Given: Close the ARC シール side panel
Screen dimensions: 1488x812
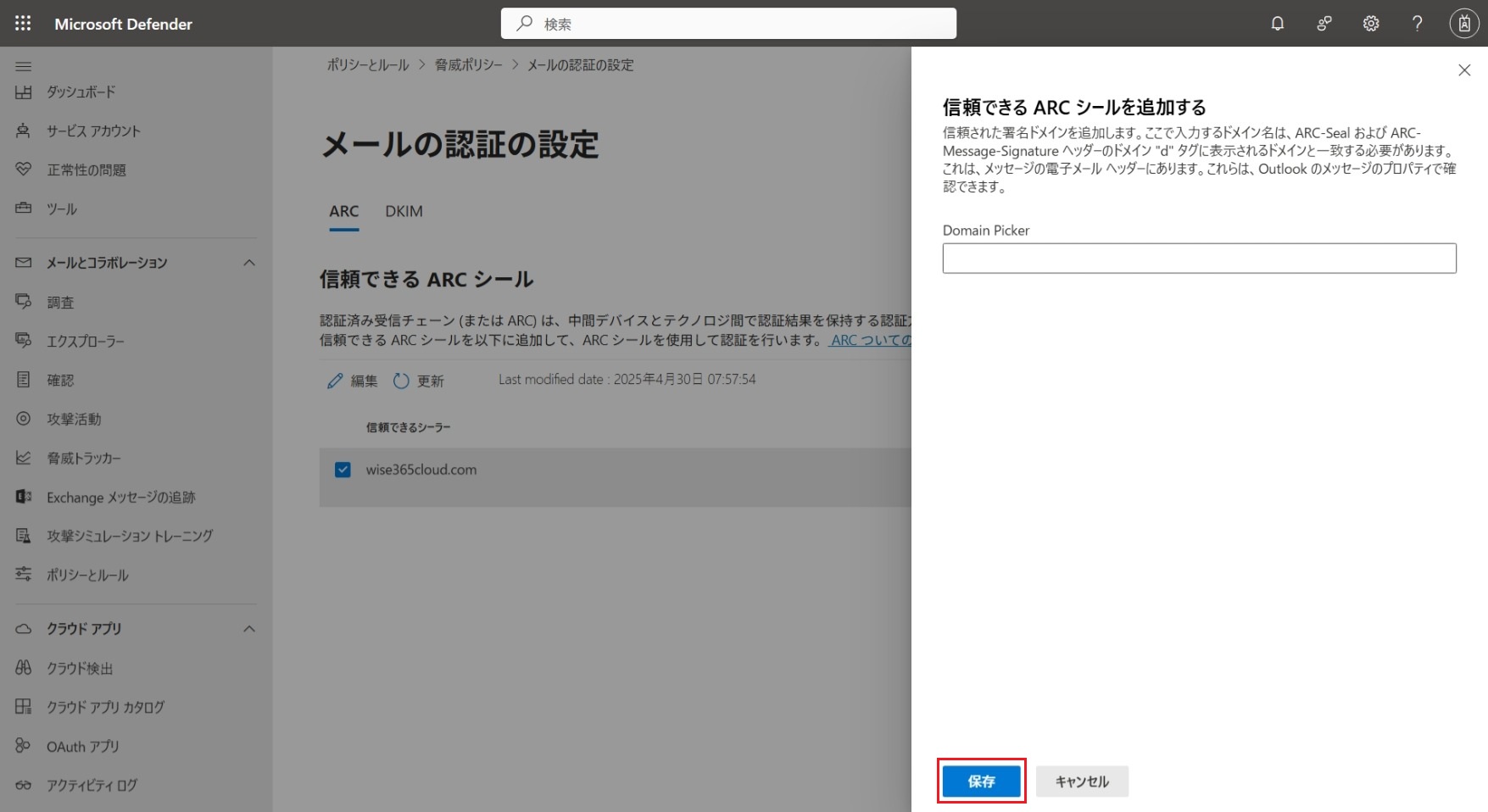Looking at the screenshot, I should point(1463,70).
